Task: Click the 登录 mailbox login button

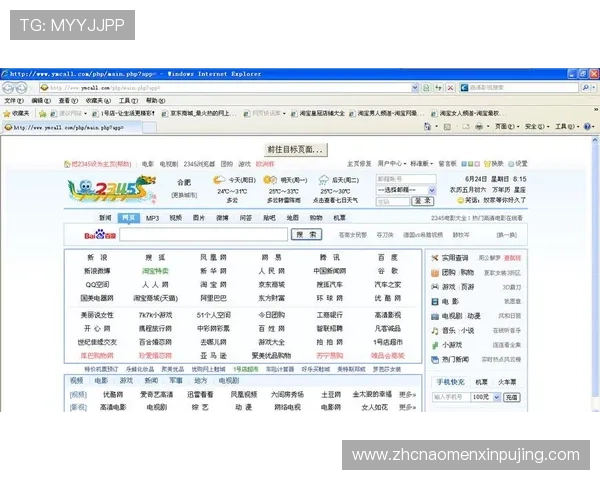Action: coord(422,201)
